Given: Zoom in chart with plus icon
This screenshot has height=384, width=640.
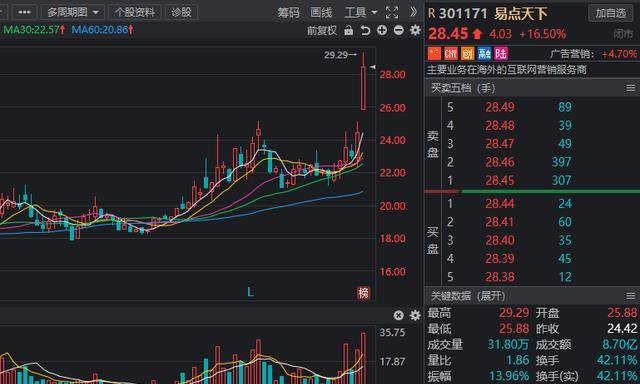Looking at the screenshot, I should [x=382, y=30].
